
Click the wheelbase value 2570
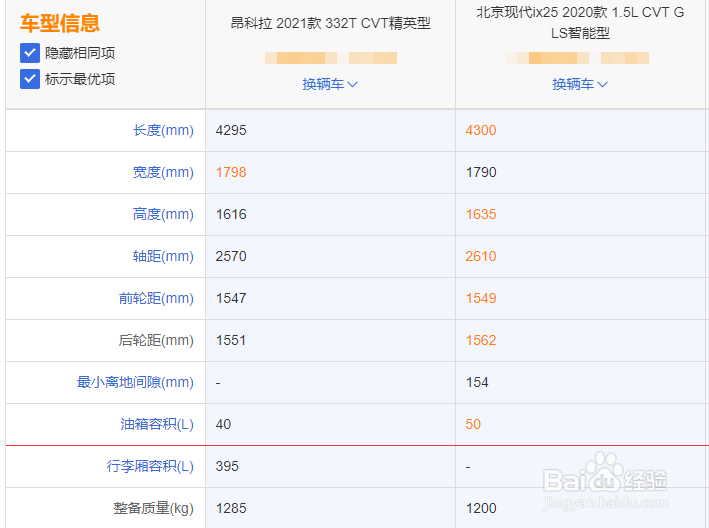(231, 256)
